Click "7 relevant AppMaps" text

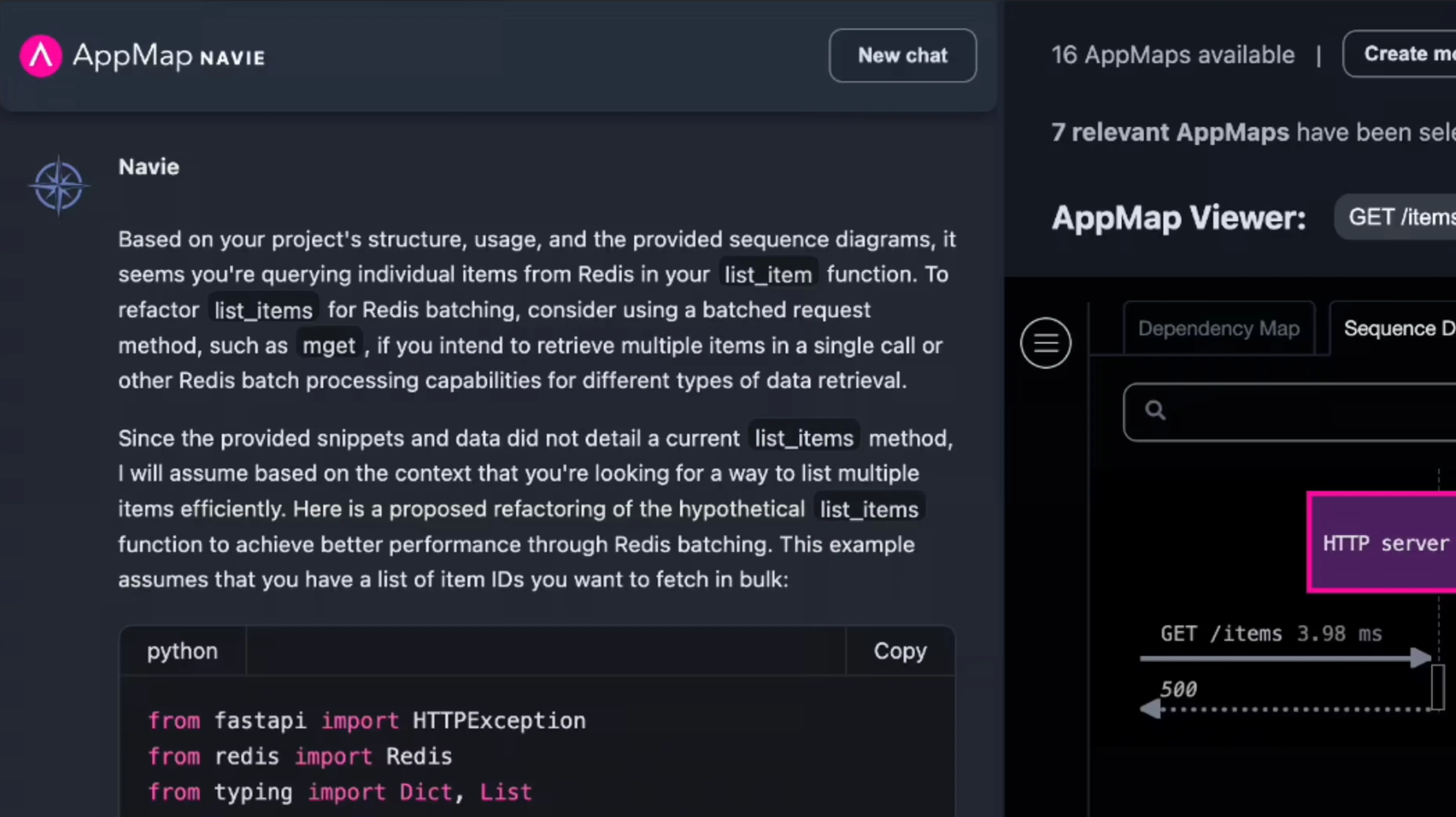point(1170,132)
